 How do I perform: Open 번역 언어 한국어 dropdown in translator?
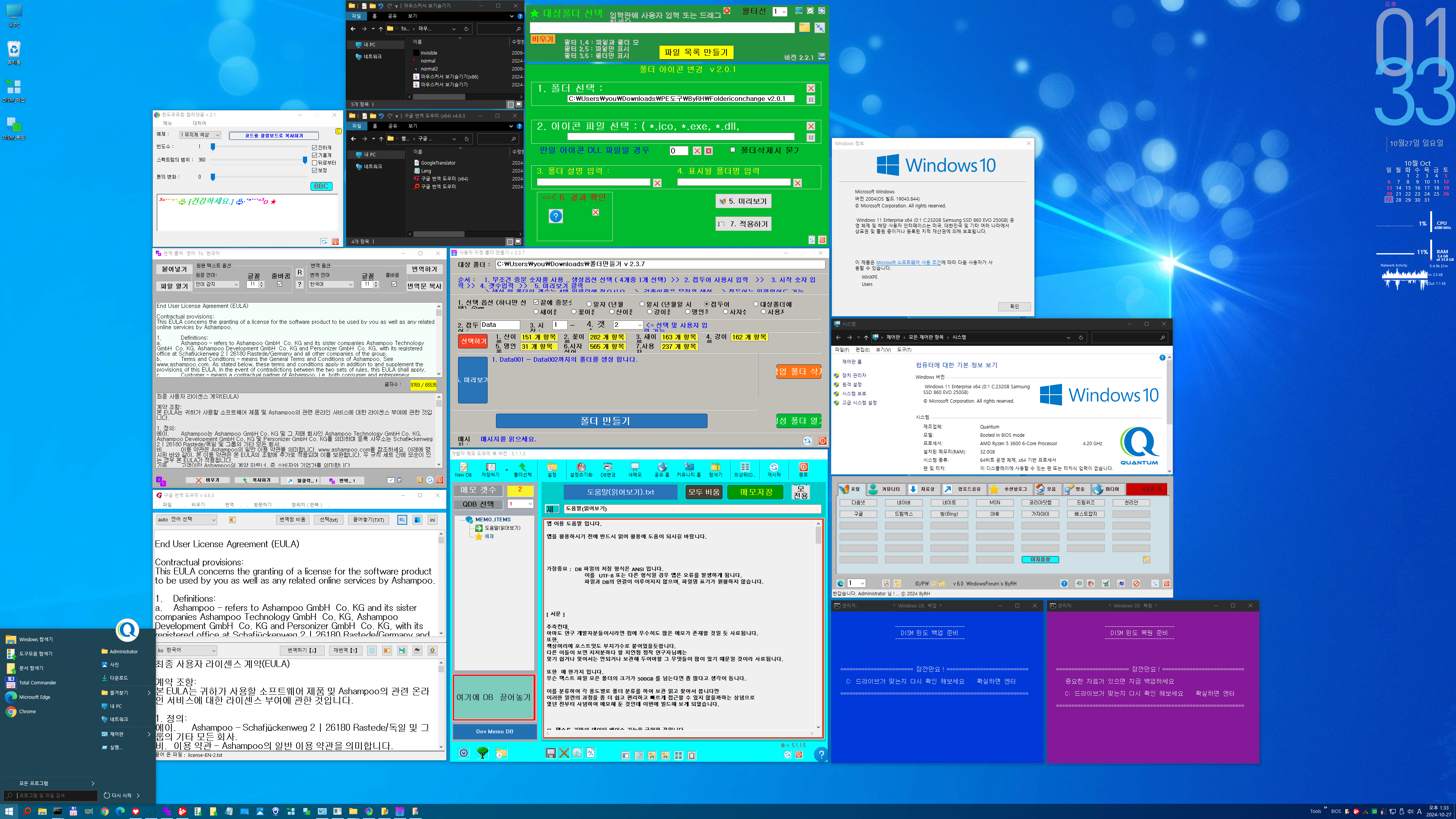[x=331, y=284]
